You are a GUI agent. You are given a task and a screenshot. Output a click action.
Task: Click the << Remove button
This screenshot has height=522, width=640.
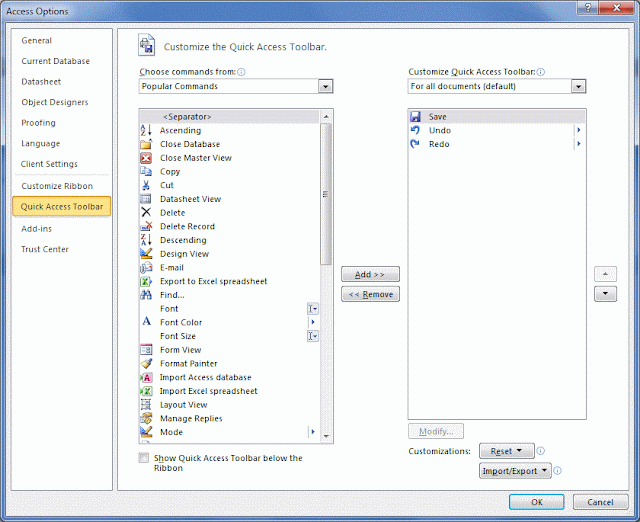[370, 294]
